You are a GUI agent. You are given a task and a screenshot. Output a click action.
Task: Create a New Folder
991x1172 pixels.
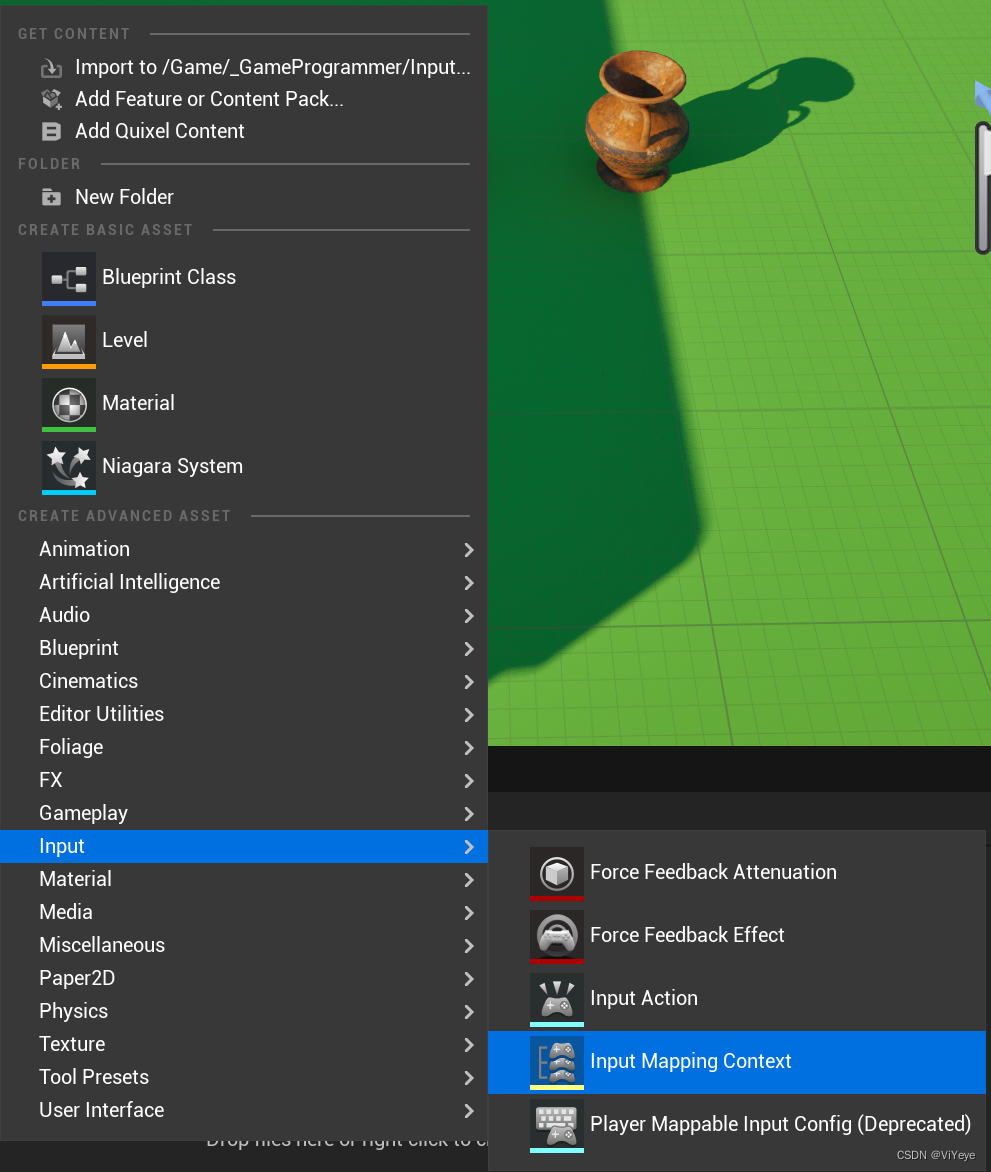(x=244, y=197)
